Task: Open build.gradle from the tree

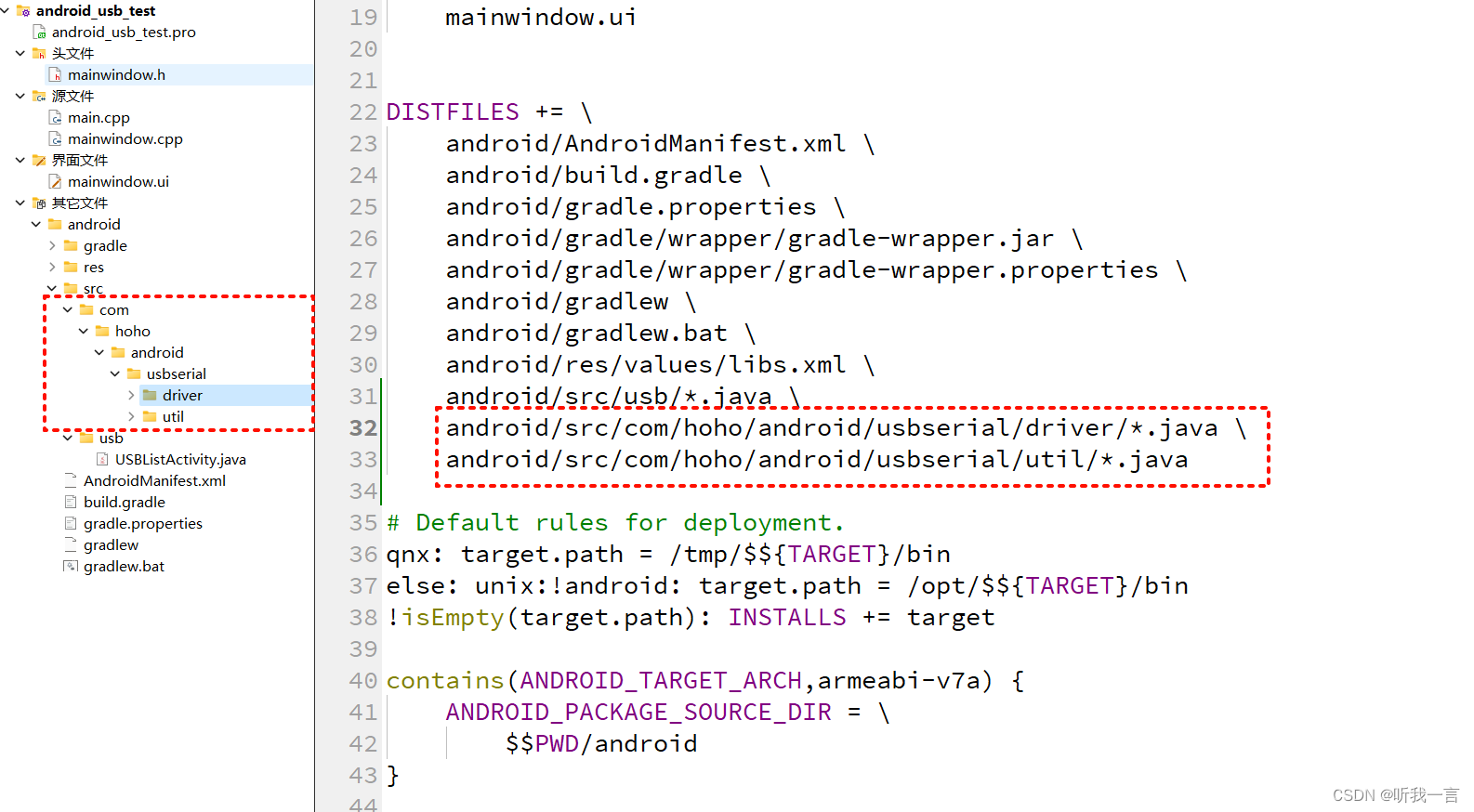Action: [125, 502]
